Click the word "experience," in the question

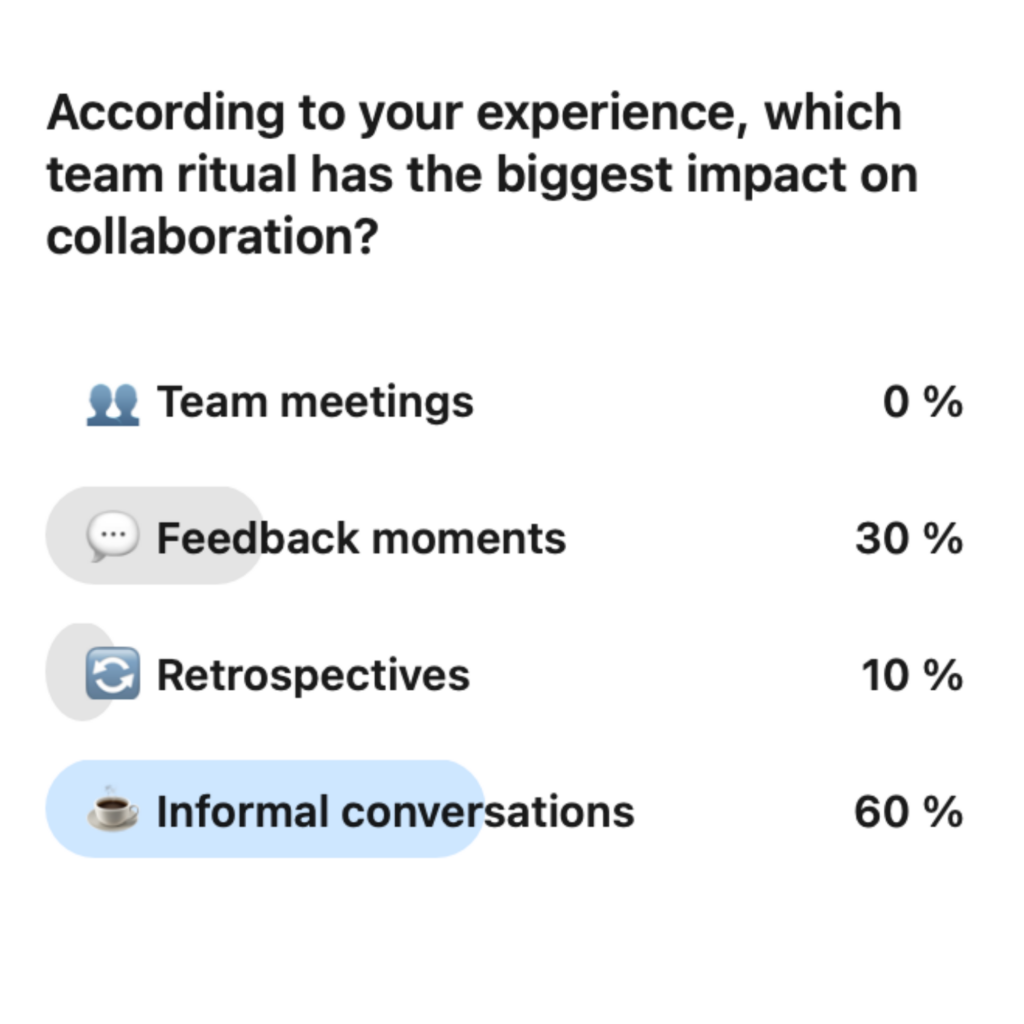pyautogui.click(x=612, y=115)
